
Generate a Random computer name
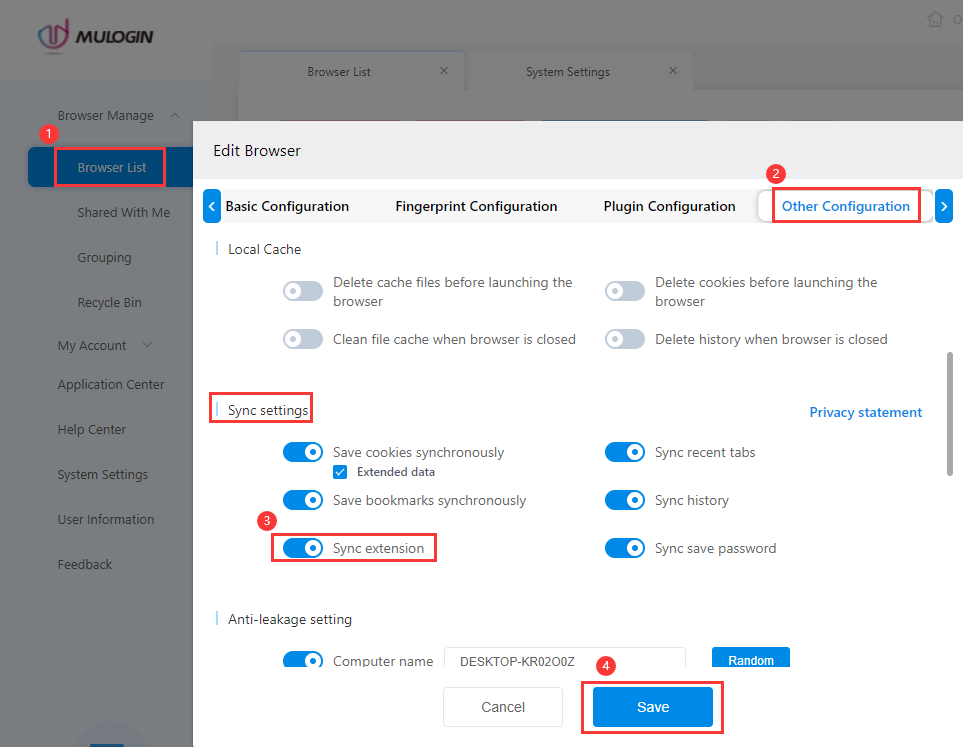[751, 659]
